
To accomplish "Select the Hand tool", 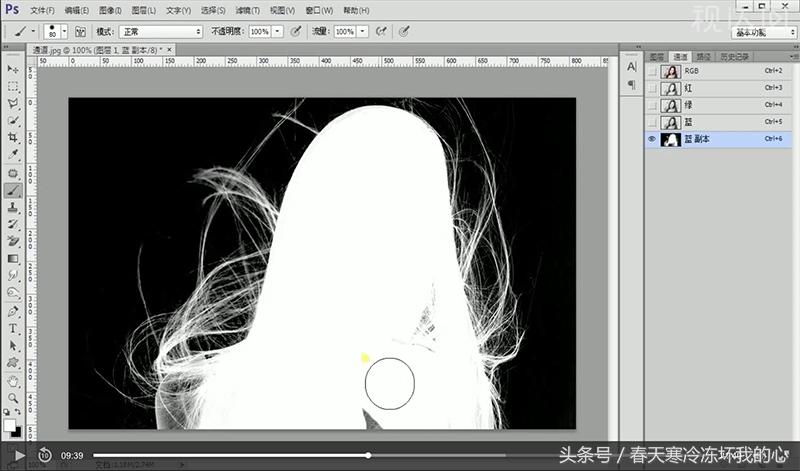I will [x=13, y=380].
